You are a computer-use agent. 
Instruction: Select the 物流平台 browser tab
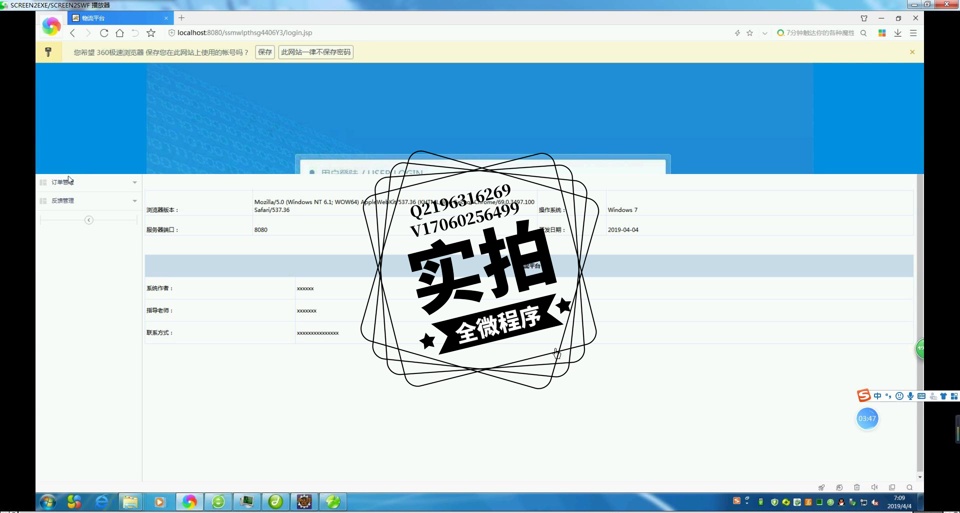[118, 18]
